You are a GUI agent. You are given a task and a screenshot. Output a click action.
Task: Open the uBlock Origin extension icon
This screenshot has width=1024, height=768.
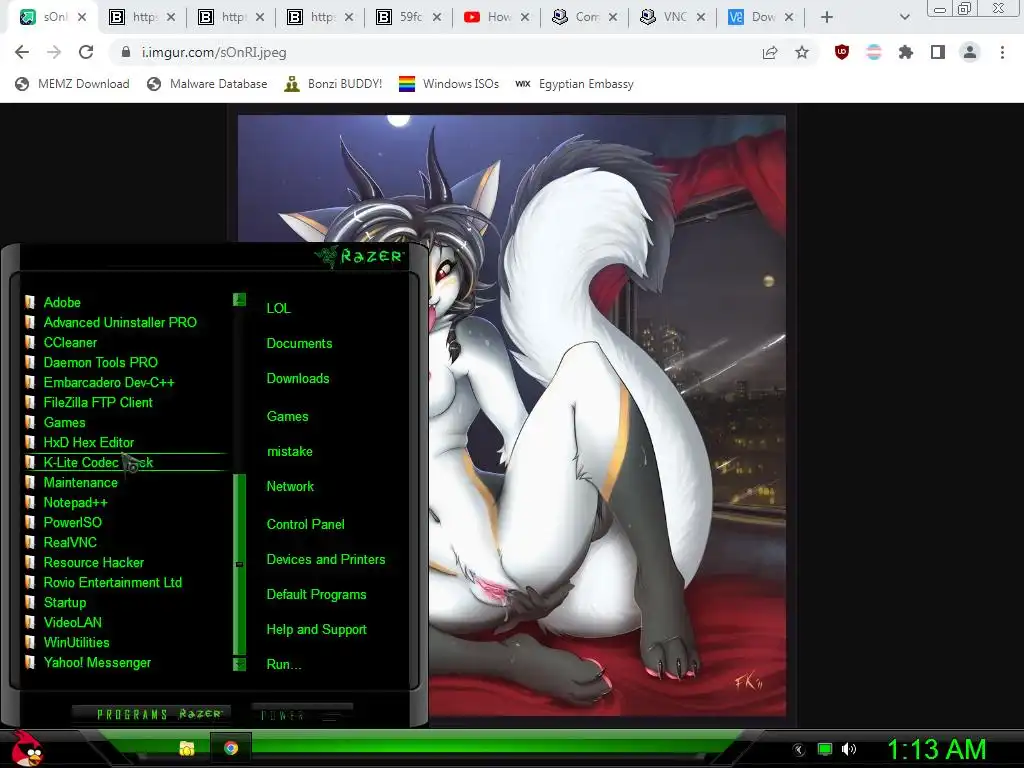point(842,52)
